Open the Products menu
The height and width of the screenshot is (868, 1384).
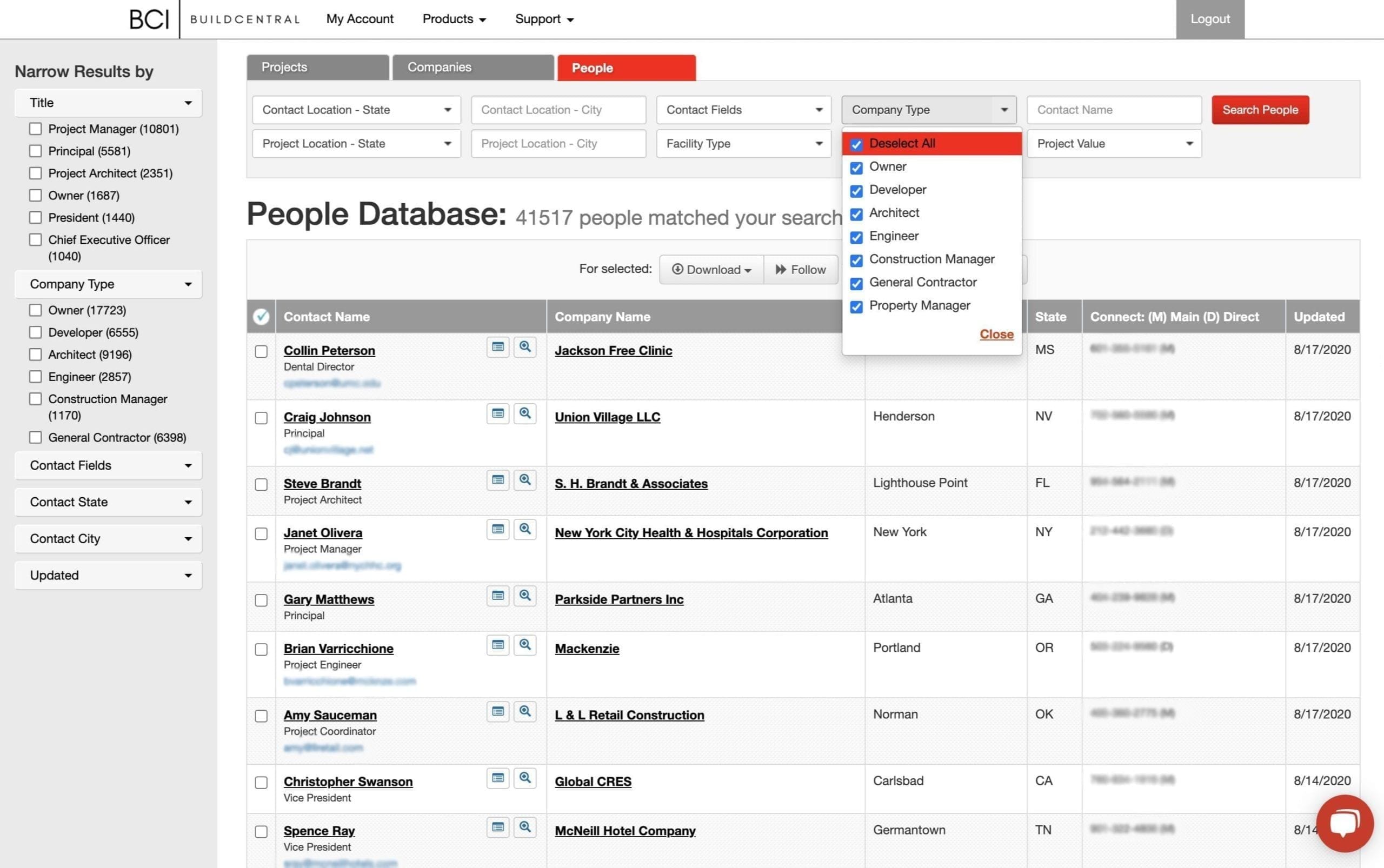click(454, 19)
